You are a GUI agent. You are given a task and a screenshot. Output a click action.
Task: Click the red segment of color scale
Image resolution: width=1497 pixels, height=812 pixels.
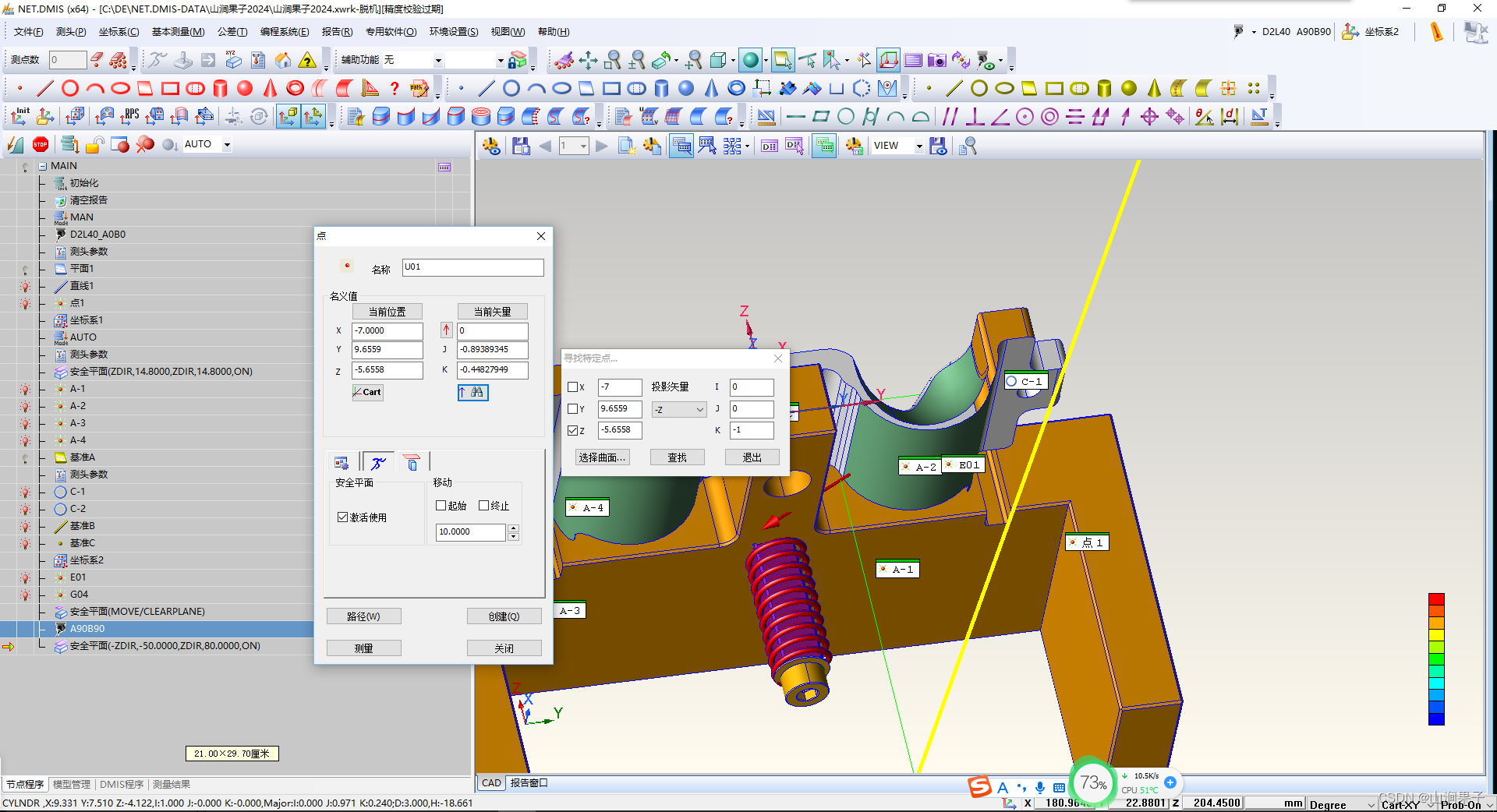click(x=1436, y=599)
